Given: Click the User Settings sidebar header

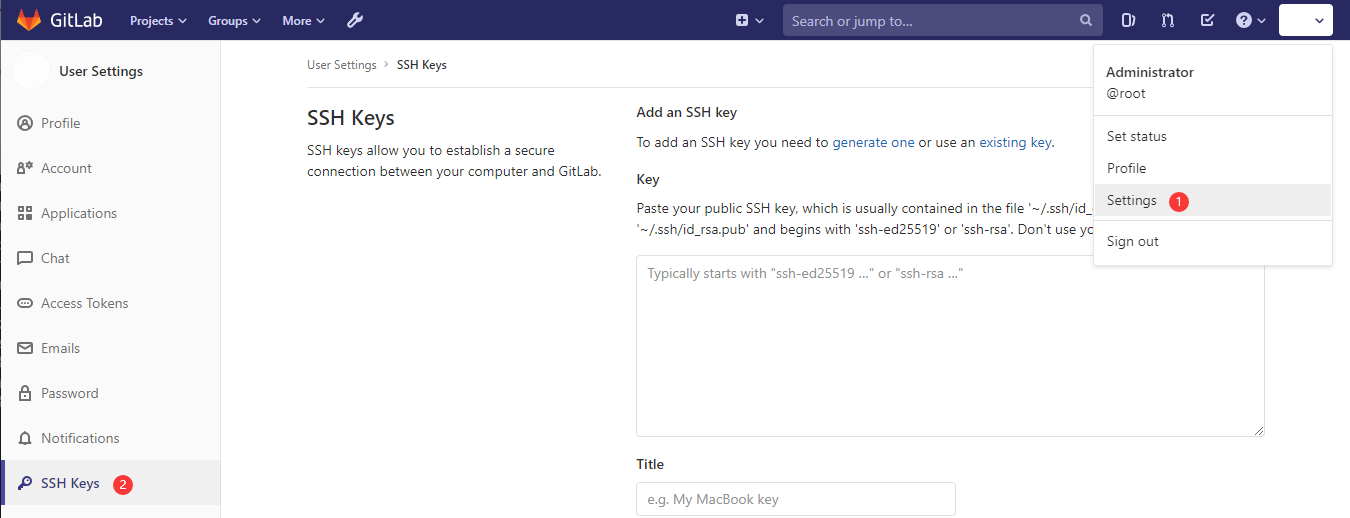Looking at the screenshot, I should pyautogui.click(x=101, y=71).
